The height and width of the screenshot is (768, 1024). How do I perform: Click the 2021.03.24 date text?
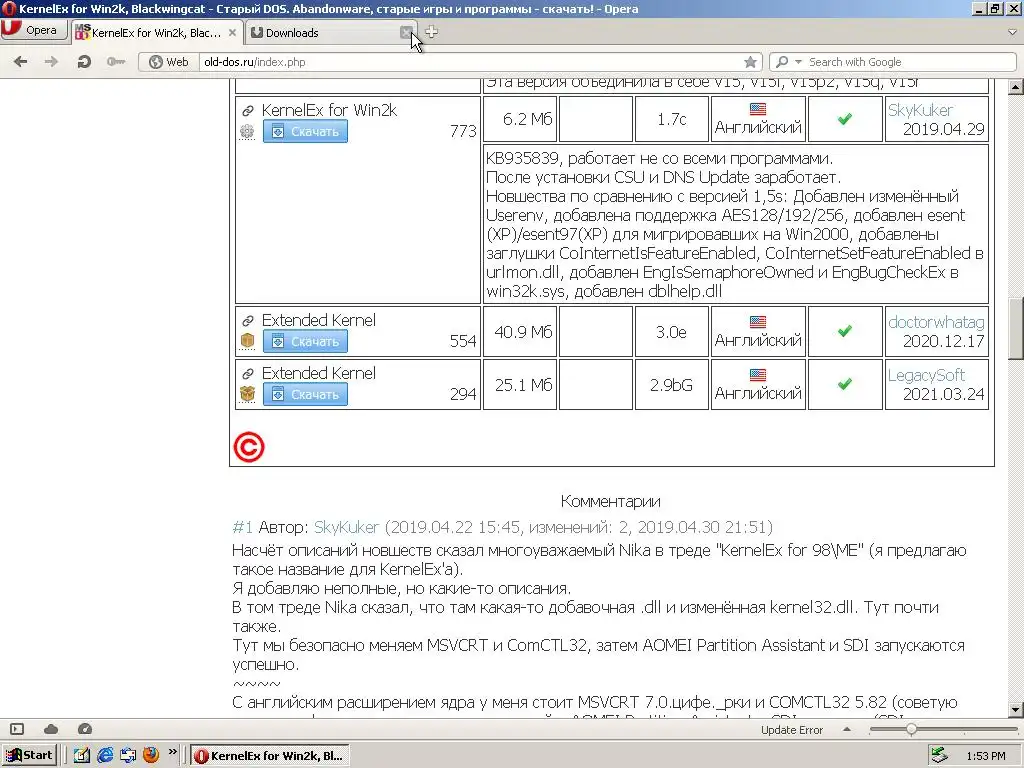pyautogui.click(x=943, y=394)
